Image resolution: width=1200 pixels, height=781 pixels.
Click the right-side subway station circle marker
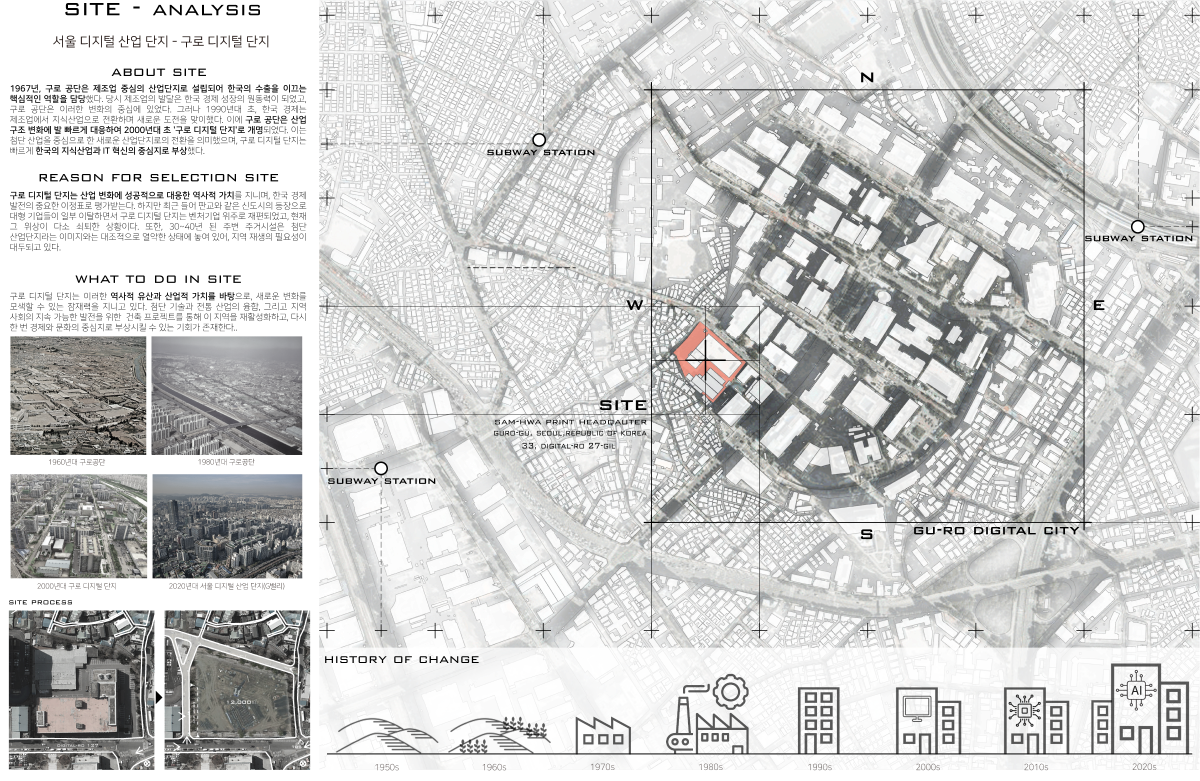[1137, 227]
